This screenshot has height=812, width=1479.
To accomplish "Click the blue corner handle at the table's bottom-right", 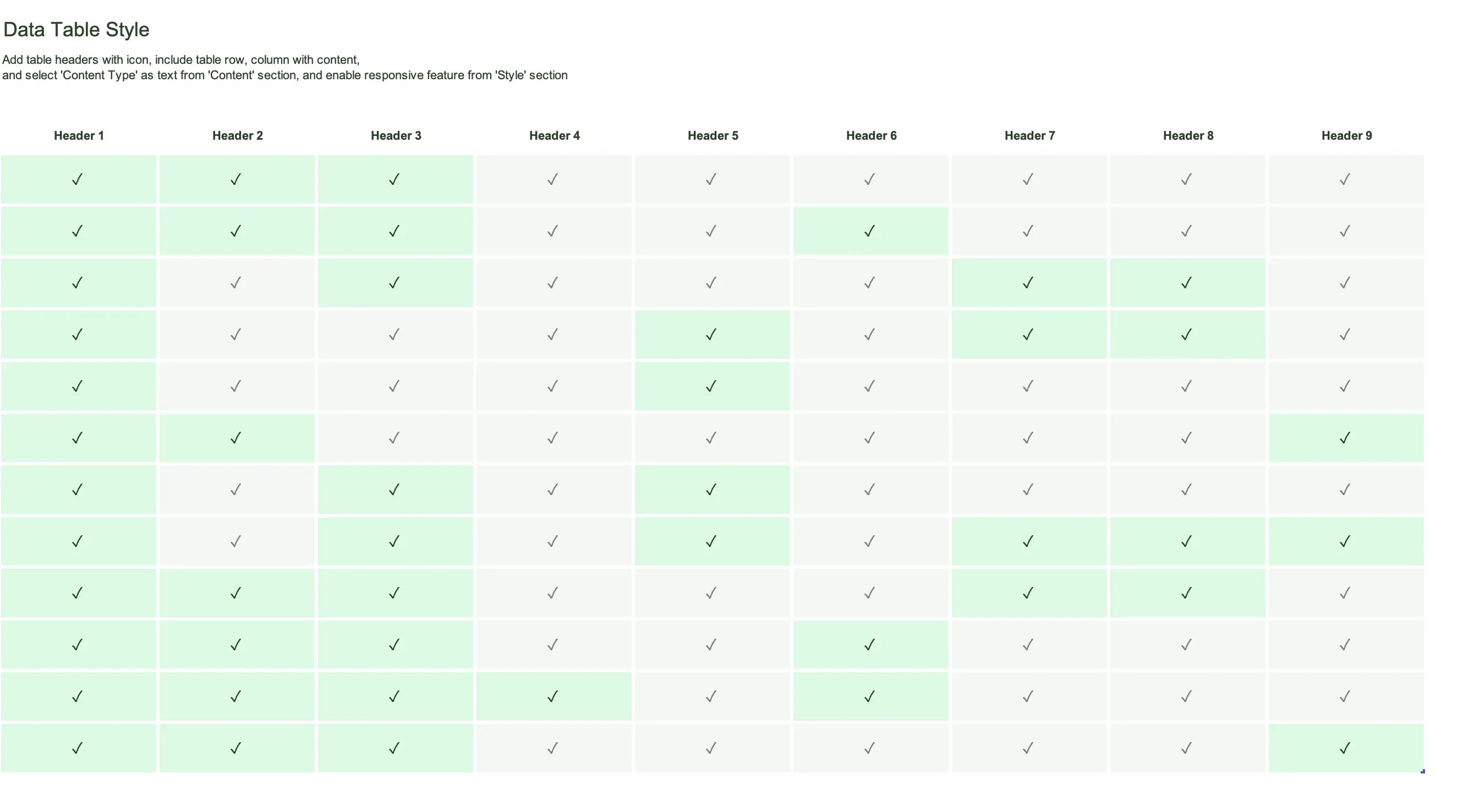I will coord(1423,771).
